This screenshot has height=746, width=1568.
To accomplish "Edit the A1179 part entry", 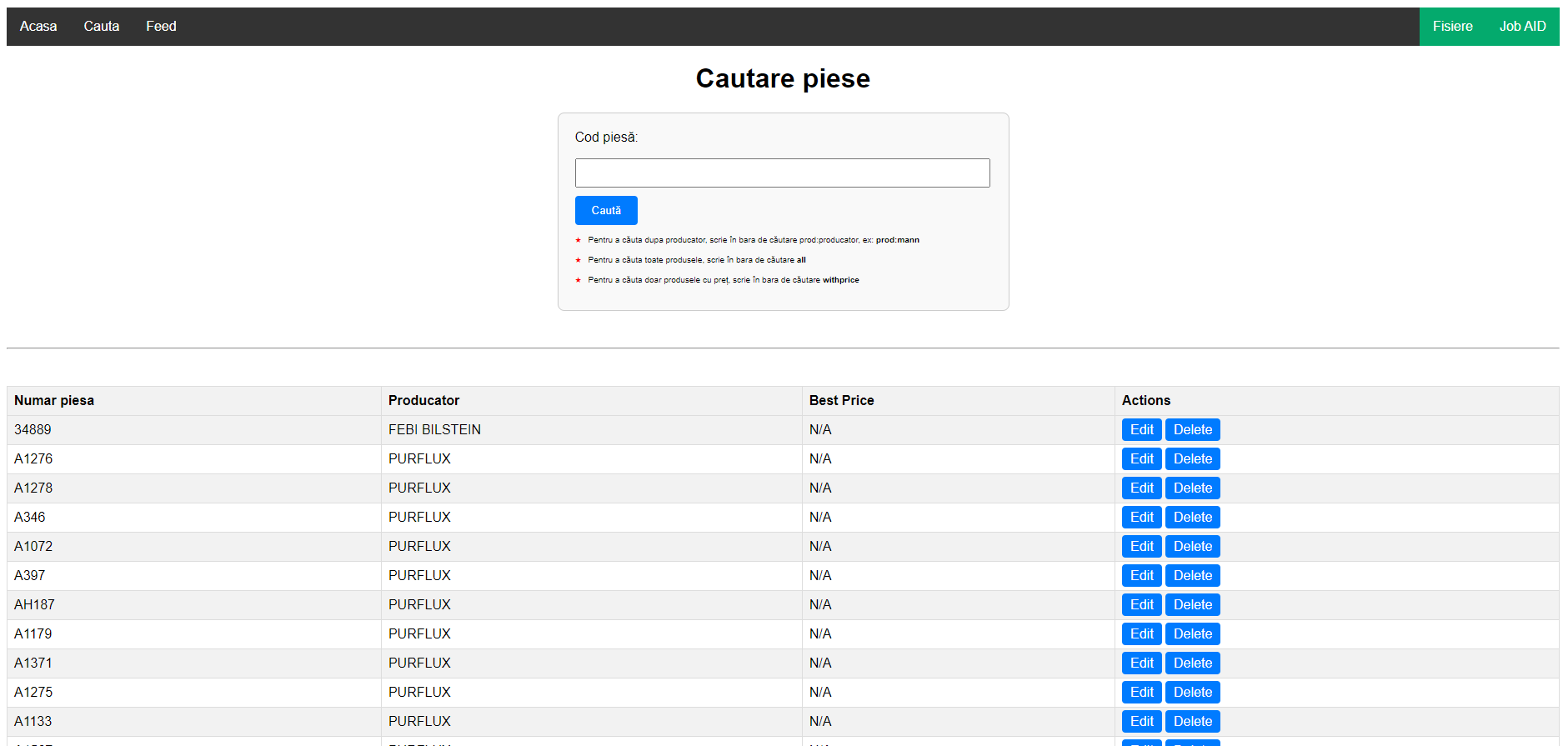I will [x=1141, y=634].
